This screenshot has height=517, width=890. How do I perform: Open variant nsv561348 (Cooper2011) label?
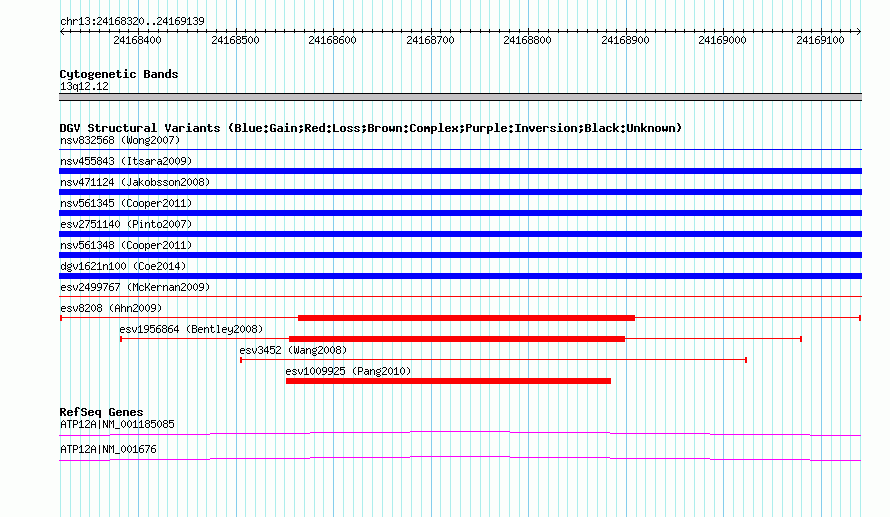[x=126, y=245]
